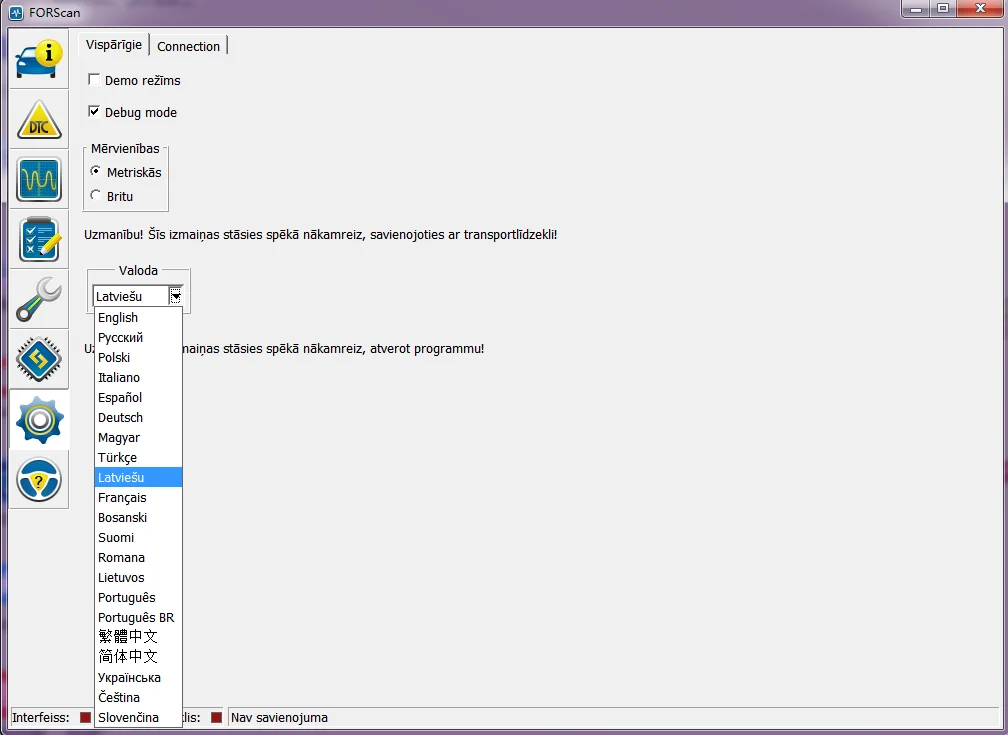This screenshot has height=735, width=1008.
Task: Uncheck the Debug mode checkbox
Action: (x=94, y=111)
